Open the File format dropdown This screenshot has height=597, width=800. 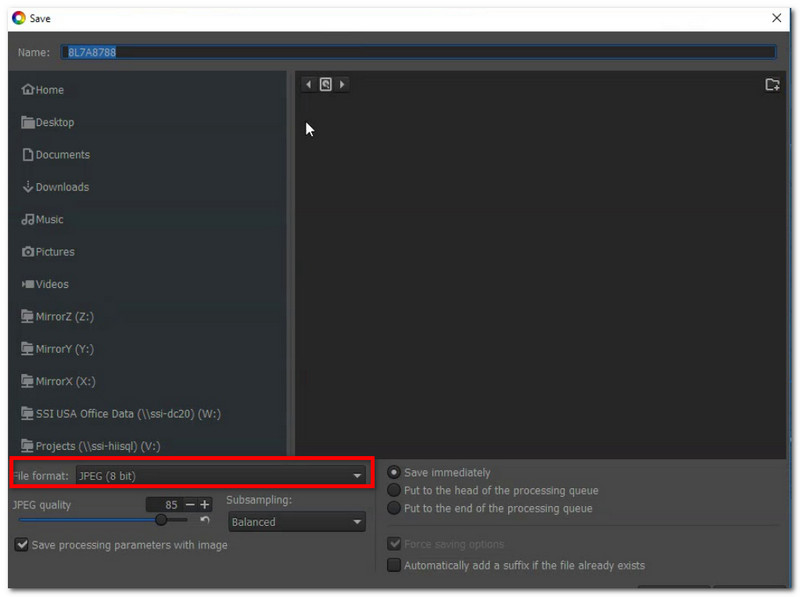tap(220, 476)
